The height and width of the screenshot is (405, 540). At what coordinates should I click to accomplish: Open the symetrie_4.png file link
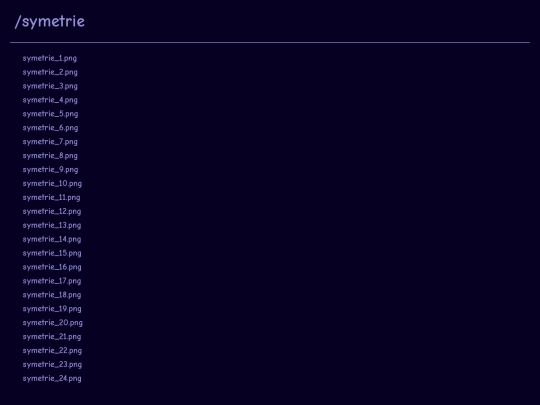point(50,100)
